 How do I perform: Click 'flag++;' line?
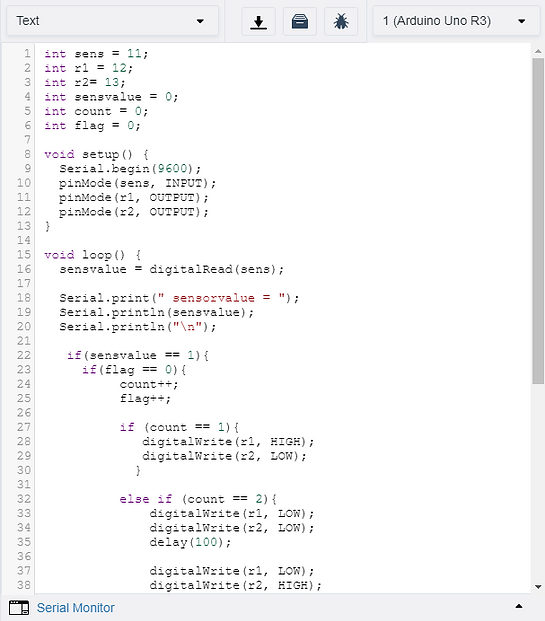point(145,398)
